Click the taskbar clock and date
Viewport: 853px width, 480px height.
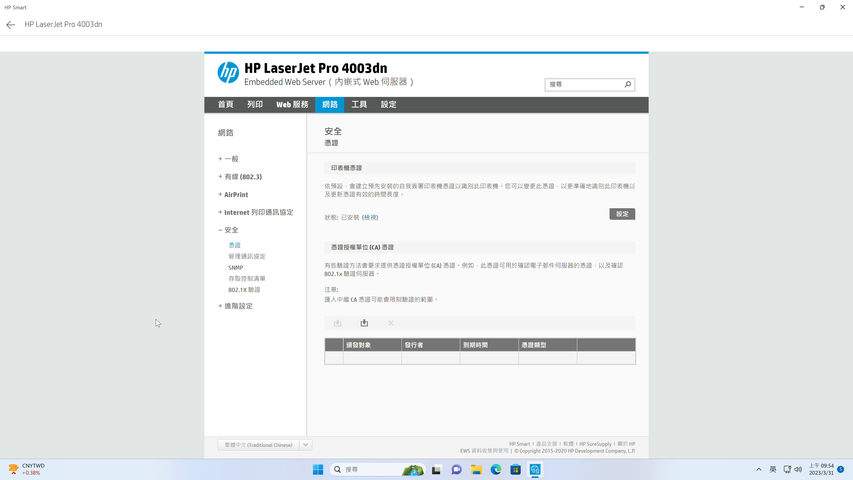coord(821,470)
